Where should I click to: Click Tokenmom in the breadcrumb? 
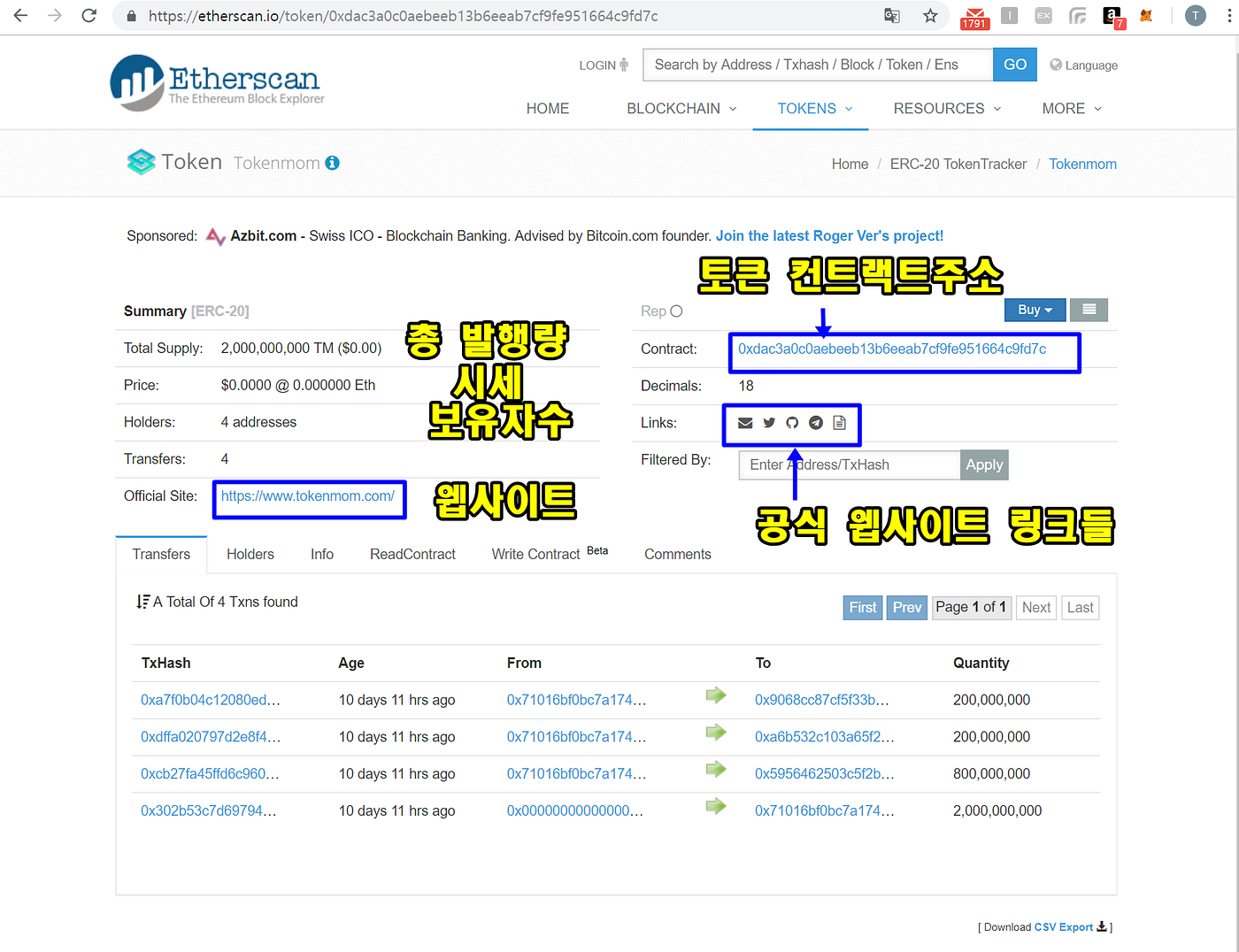click(1082, 164)
